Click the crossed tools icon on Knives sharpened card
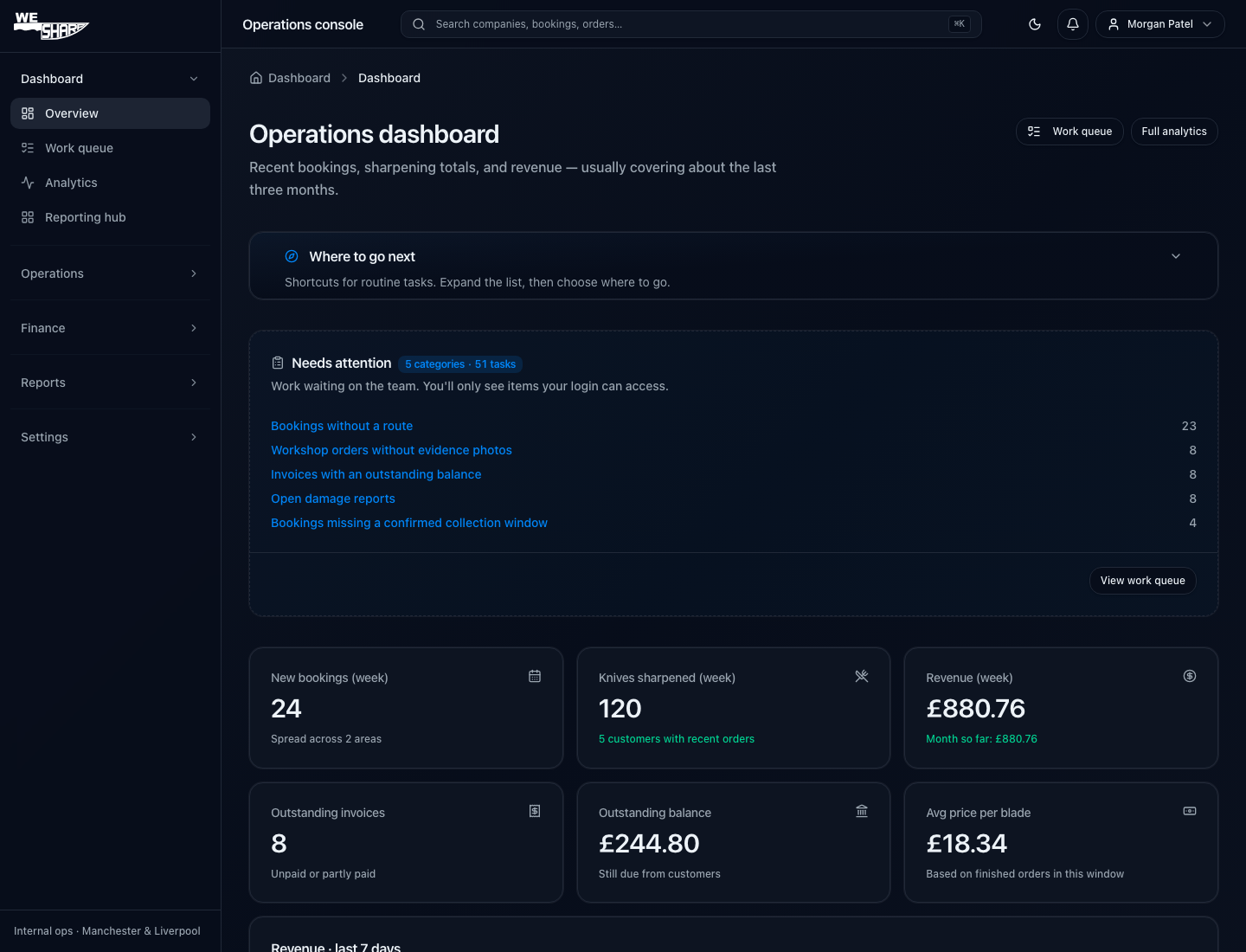The width and height of the screenshot is (1246, 952). coord(862,676)
